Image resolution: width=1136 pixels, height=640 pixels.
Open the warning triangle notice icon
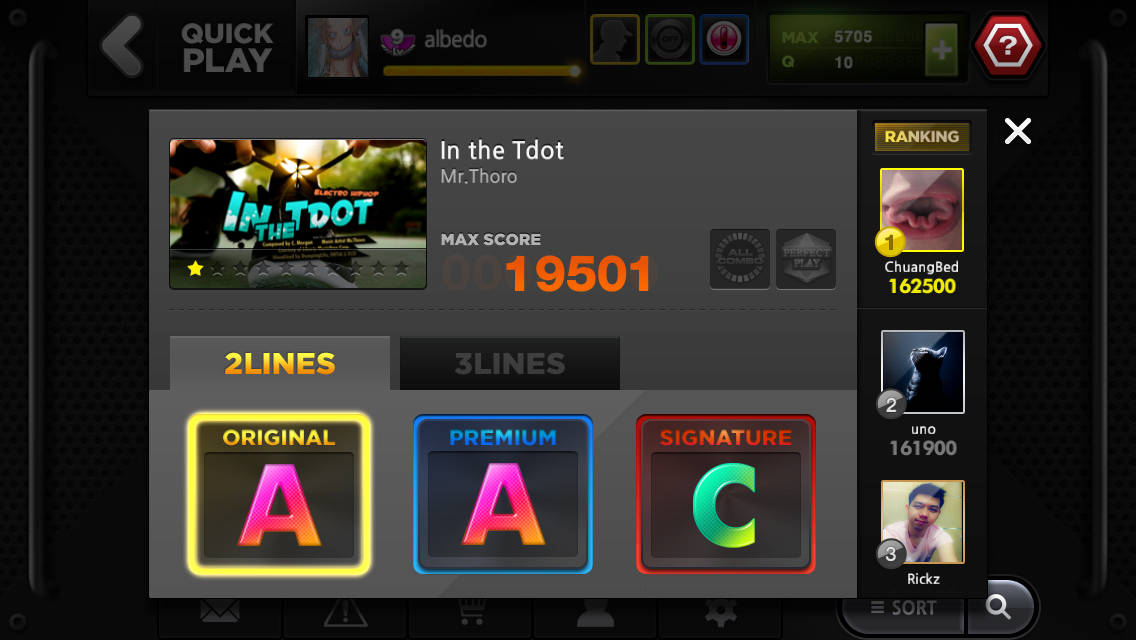pos(346,612)
